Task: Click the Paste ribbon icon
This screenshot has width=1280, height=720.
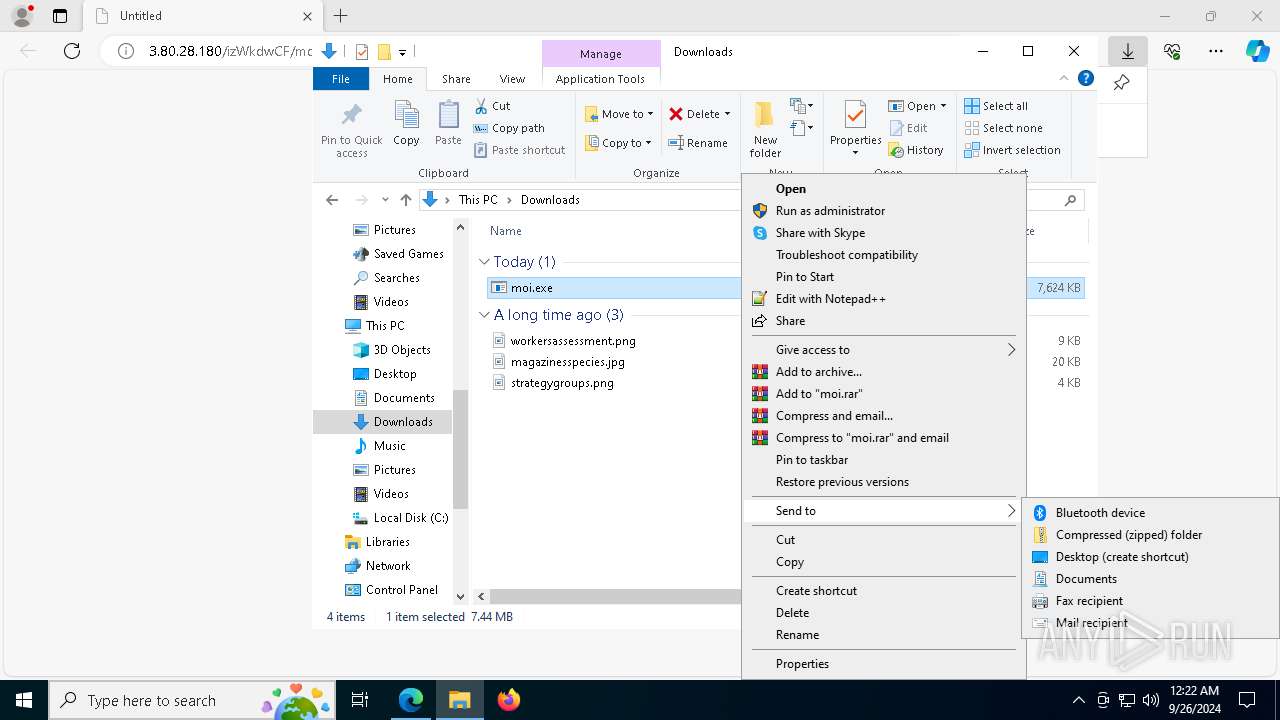Action: pyautogui.click(x=448, y=124)
